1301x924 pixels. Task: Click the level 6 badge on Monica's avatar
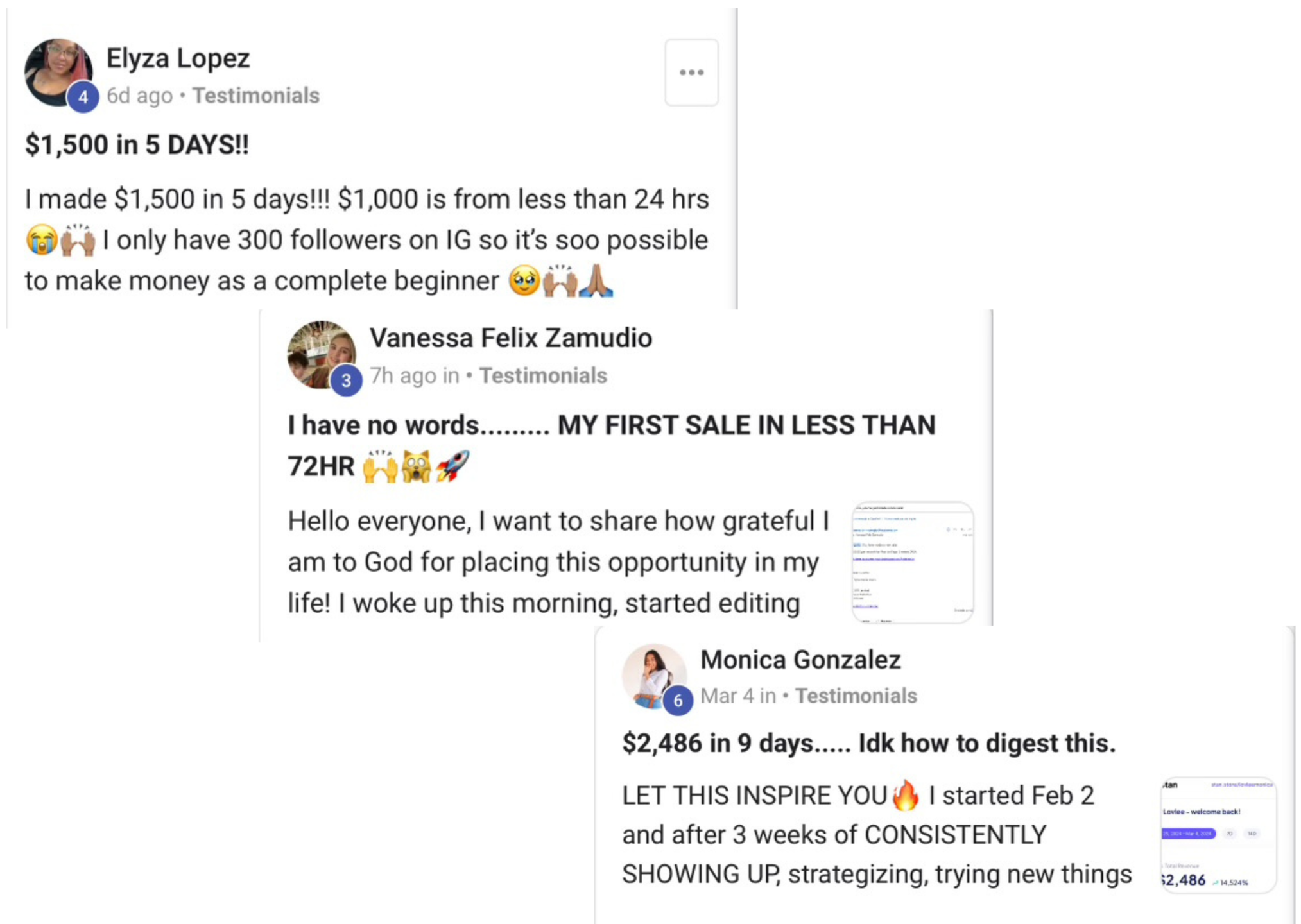pyautogui.click(x=678, y=701)
